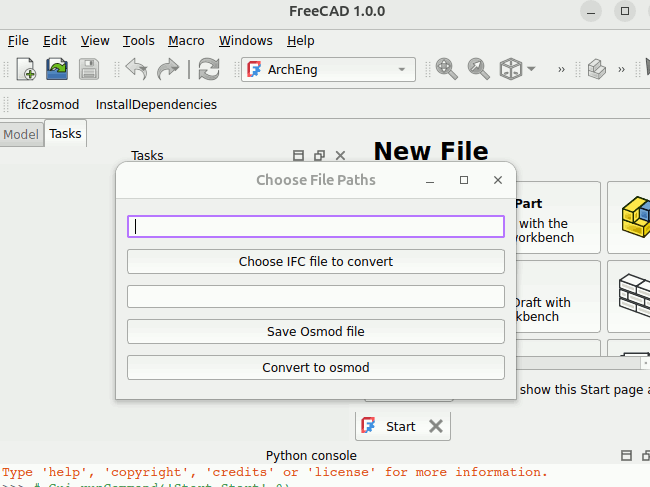Viewport: 650px width, 487px height.
Task: Click the Redo arrow icon
Action: (x=168, y=69)
